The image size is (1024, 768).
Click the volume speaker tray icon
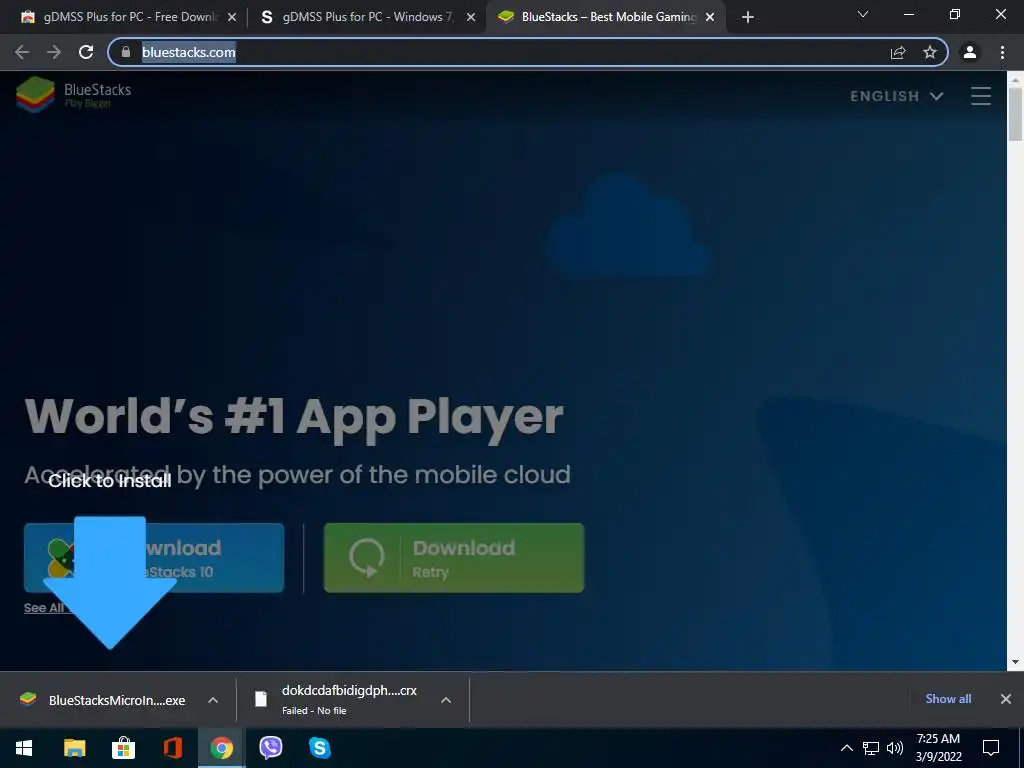coord(895,748)
